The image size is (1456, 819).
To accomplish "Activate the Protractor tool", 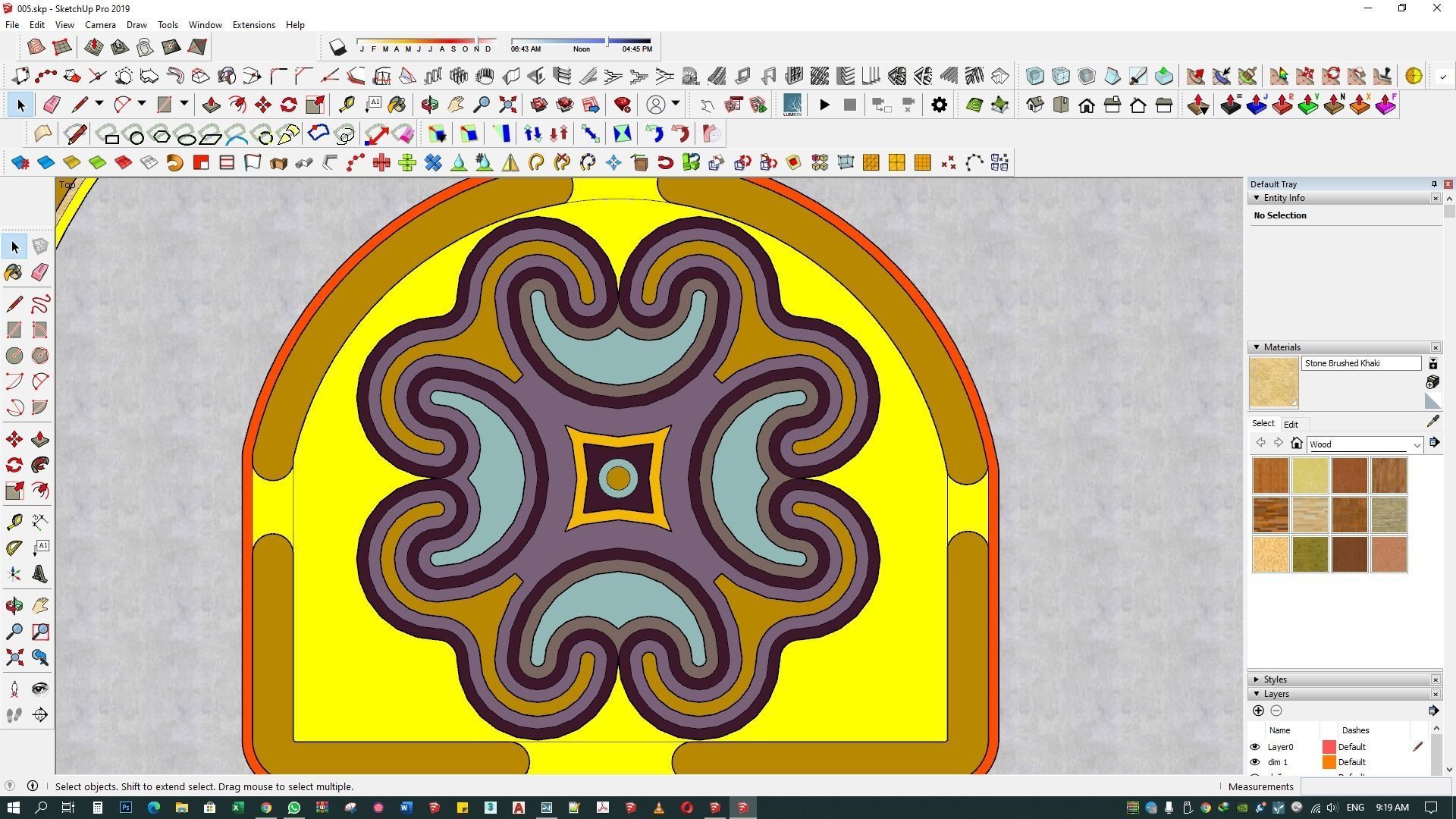I will tap(14, 548).
